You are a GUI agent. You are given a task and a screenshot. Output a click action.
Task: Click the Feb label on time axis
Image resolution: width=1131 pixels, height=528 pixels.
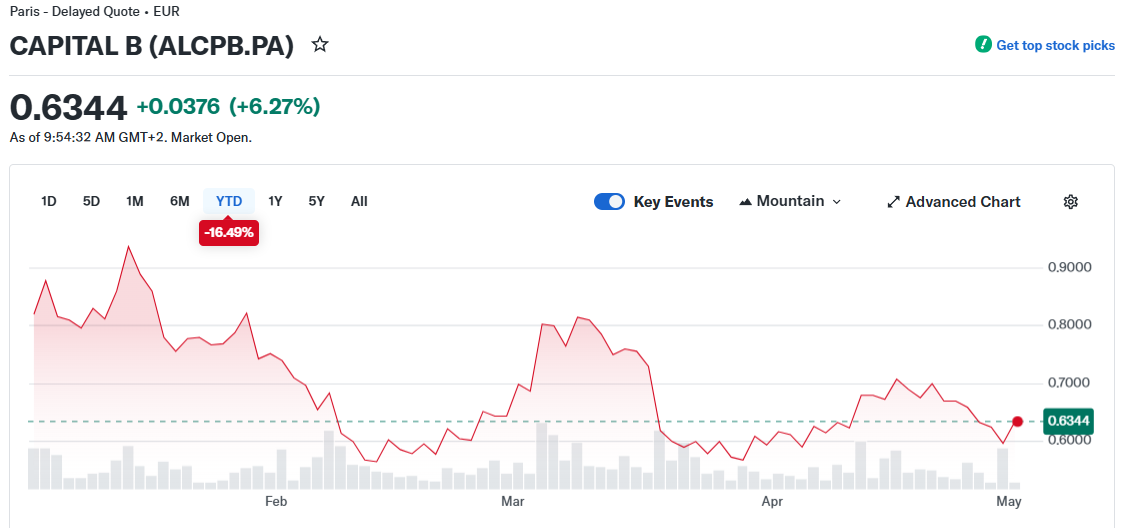[x=276, y=501]
